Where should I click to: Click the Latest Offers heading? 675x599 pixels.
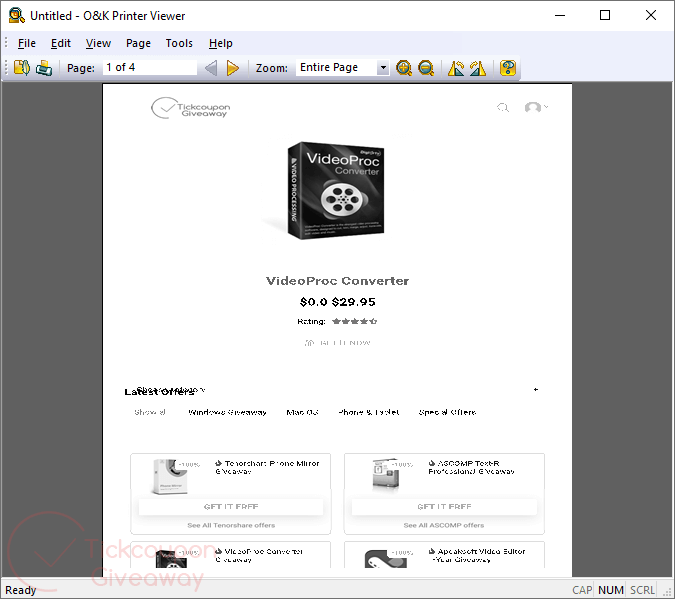pos(159,392)
